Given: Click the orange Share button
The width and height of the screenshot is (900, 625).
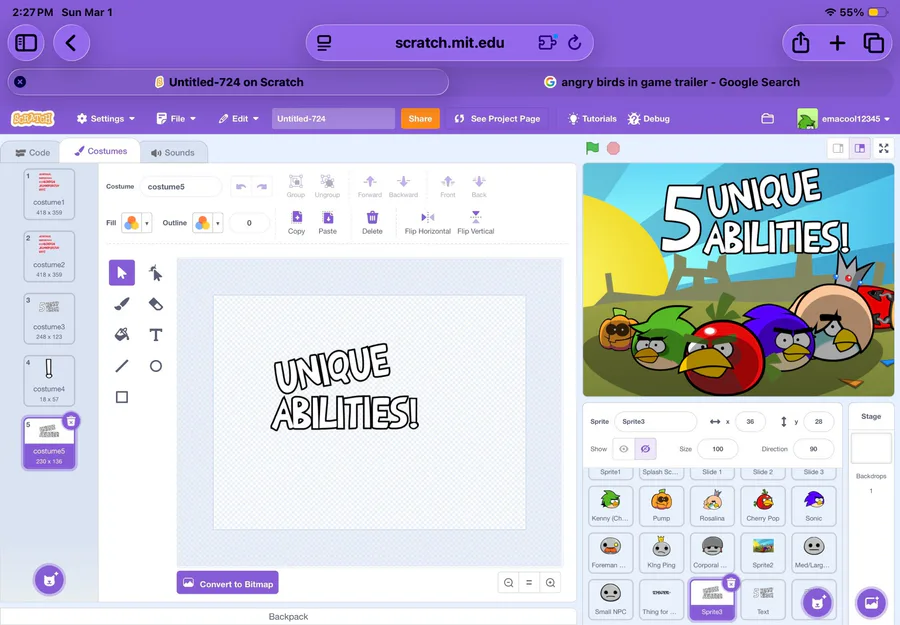Looking at the screenshot, I should click(420, 119).
